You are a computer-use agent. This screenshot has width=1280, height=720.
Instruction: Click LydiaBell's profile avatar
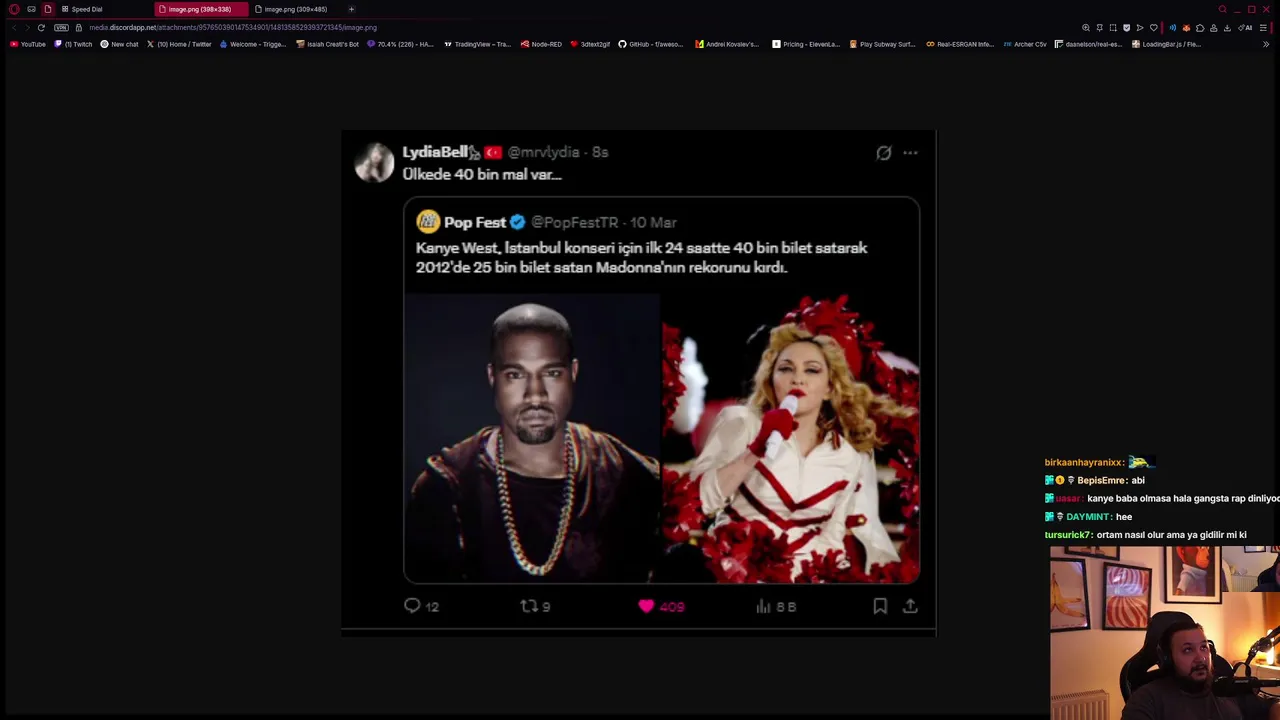(375, 163)
